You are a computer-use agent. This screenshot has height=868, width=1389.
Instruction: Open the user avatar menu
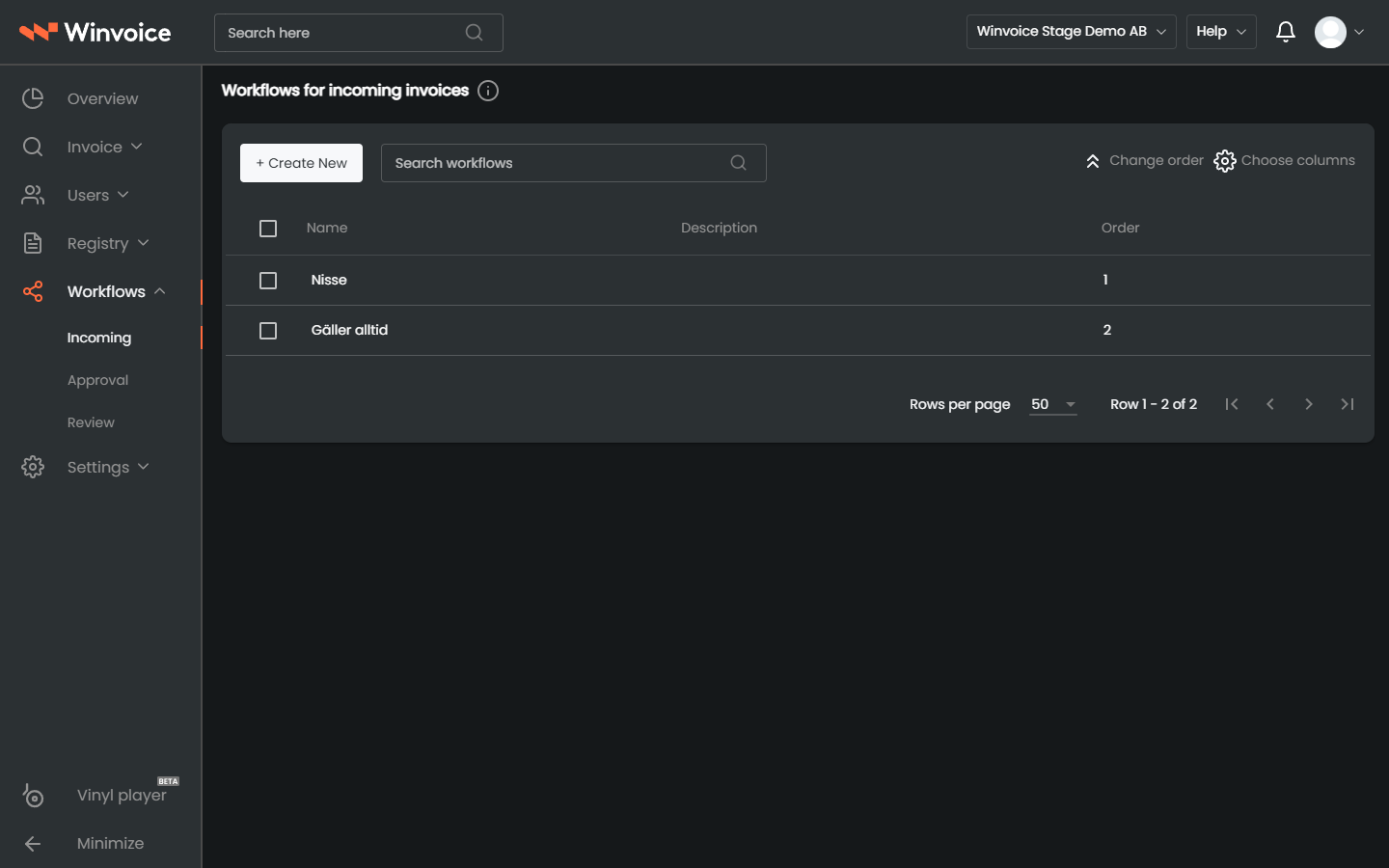[x=1340, y=32]
